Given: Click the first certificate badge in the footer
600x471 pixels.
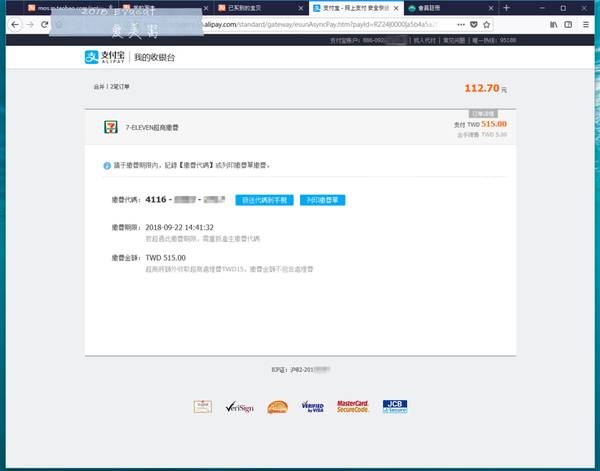Looking at the screenshot, I should (x=203, y=407).
